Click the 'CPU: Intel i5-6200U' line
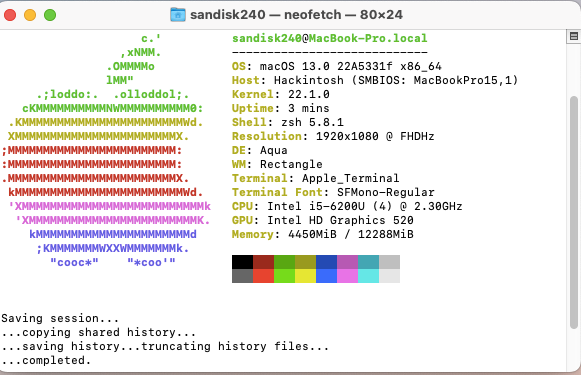The width and height of the screenshot is (581, 375). tap(347, 206)
